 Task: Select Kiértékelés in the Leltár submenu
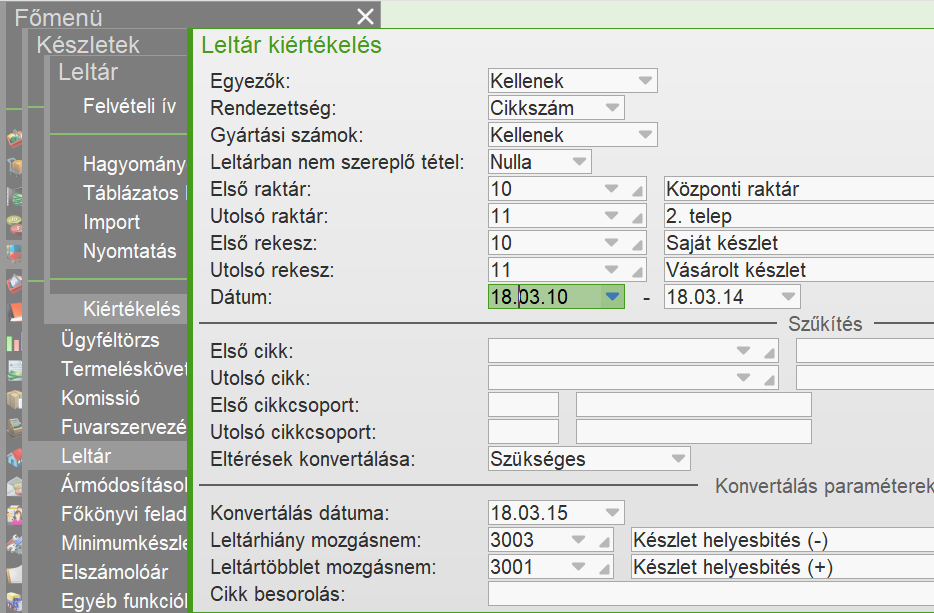point(132,309)
